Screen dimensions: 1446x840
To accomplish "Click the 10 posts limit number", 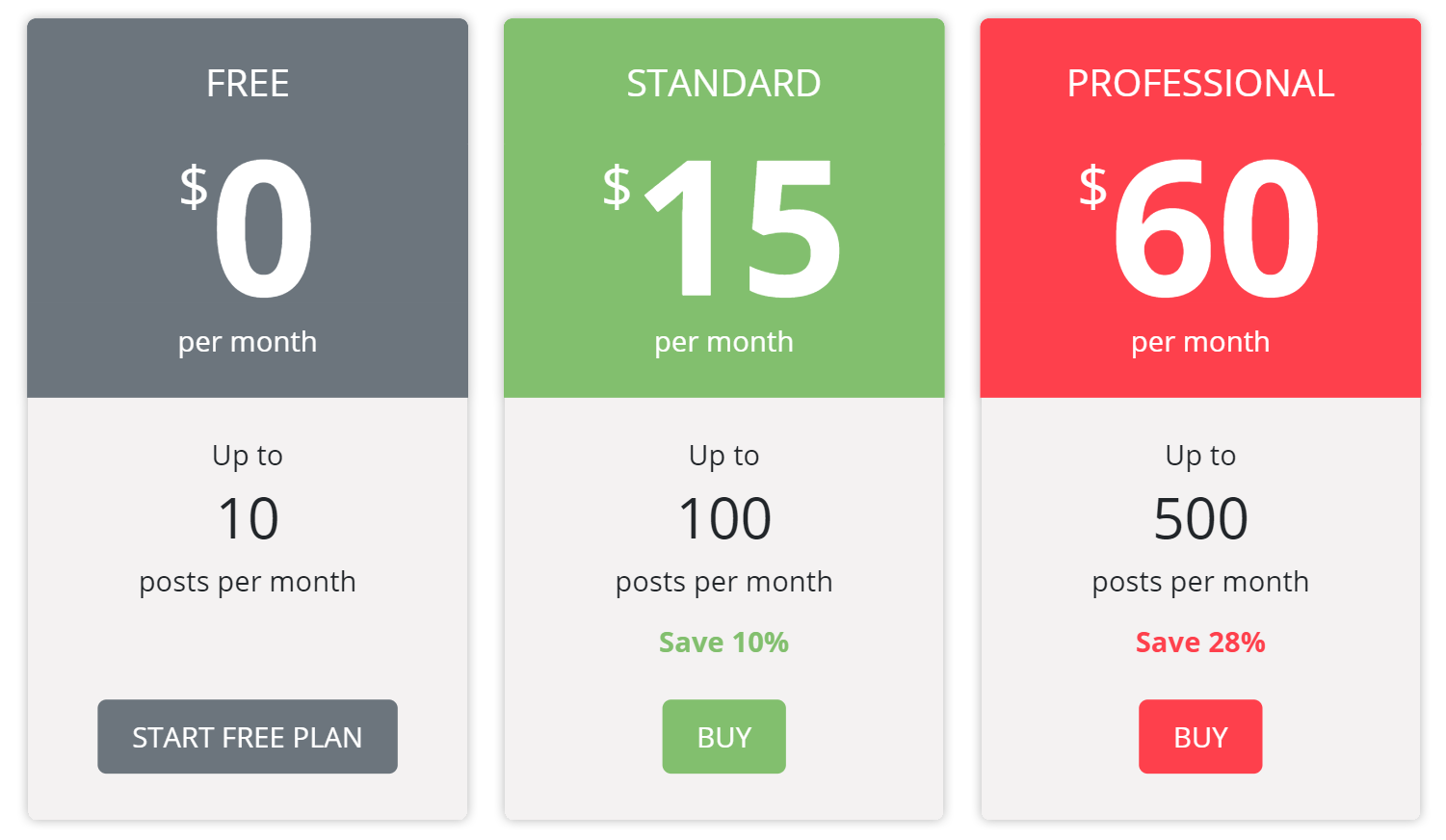I will (248, 519).
